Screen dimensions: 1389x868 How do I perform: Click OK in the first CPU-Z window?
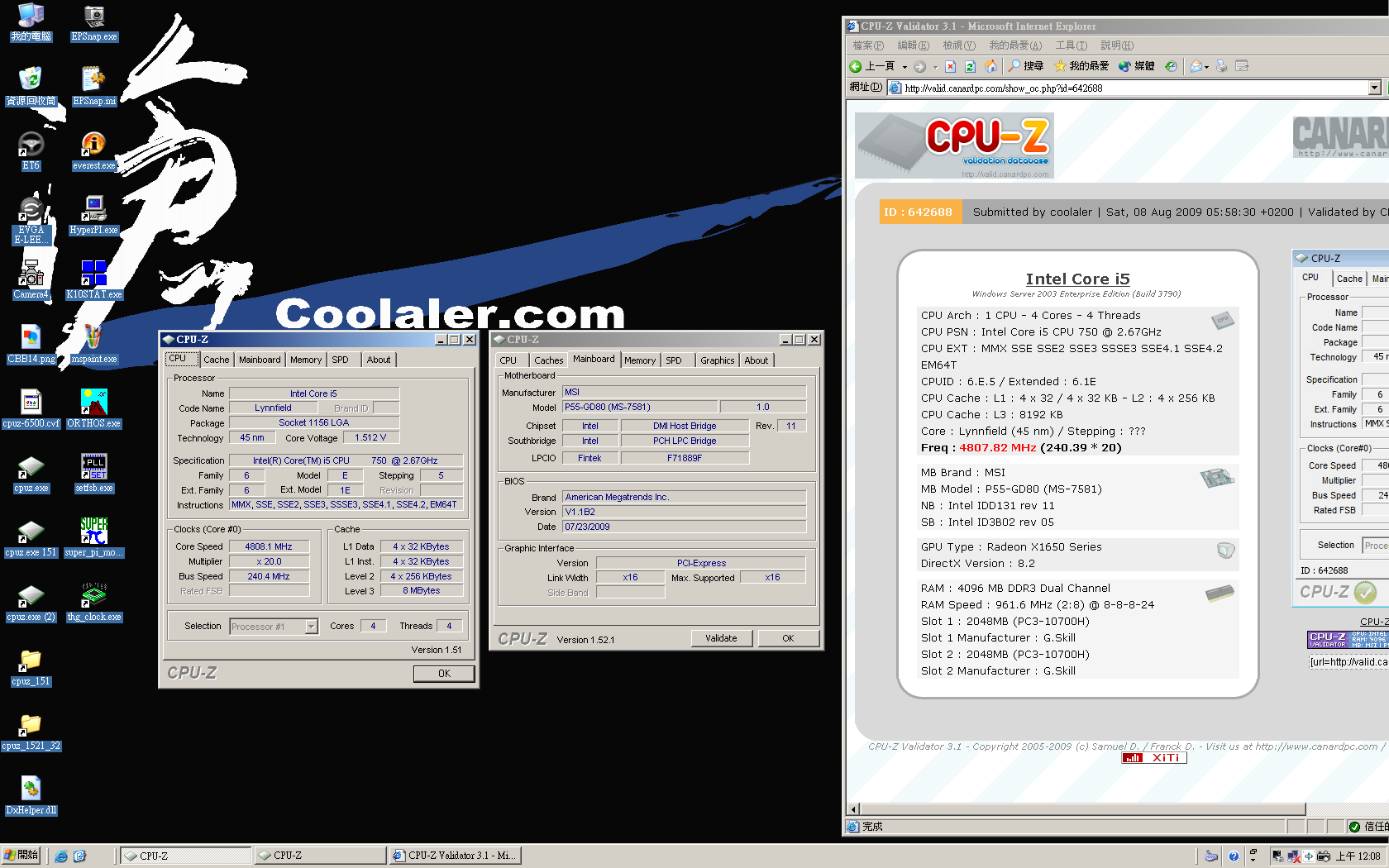click(x=444, y=674)
